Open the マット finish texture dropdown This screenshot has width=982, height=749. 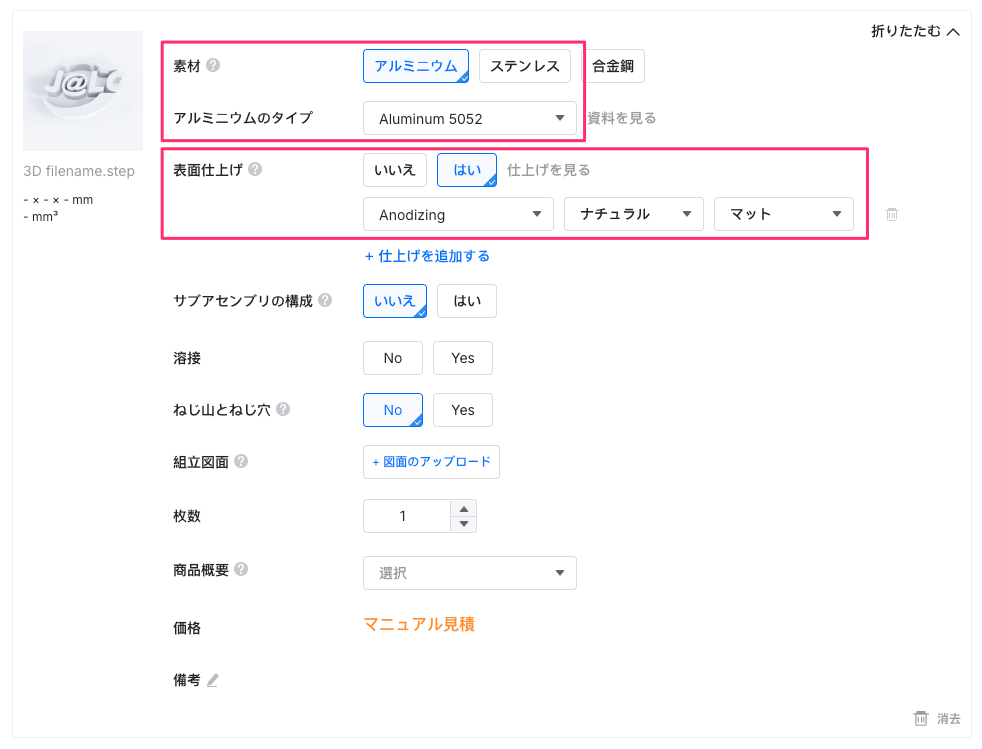tap(783, 214)
